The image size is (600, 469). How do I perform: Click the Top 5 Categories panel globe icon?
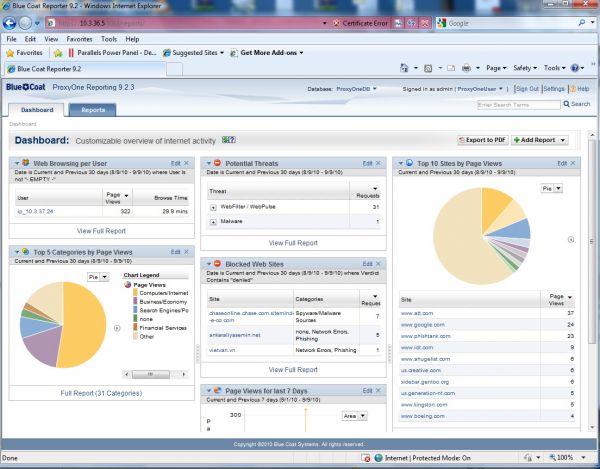coord(26,252)
